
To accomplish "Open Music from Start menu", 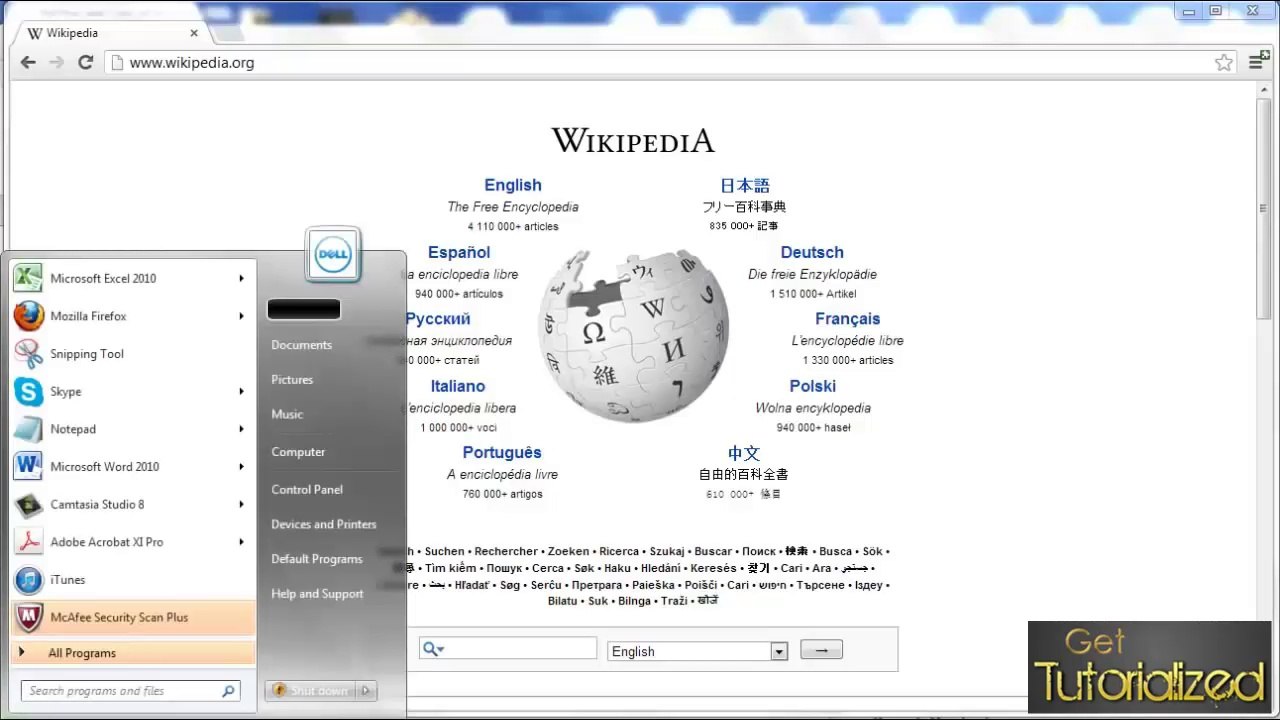I will 287,414.
